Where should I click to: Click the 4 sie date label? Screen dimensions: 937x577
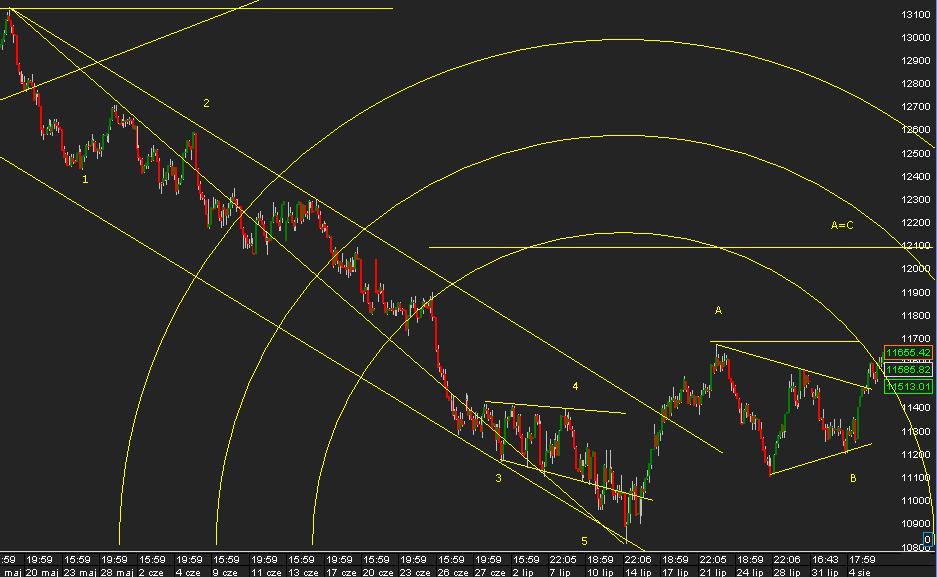(860, 572)
